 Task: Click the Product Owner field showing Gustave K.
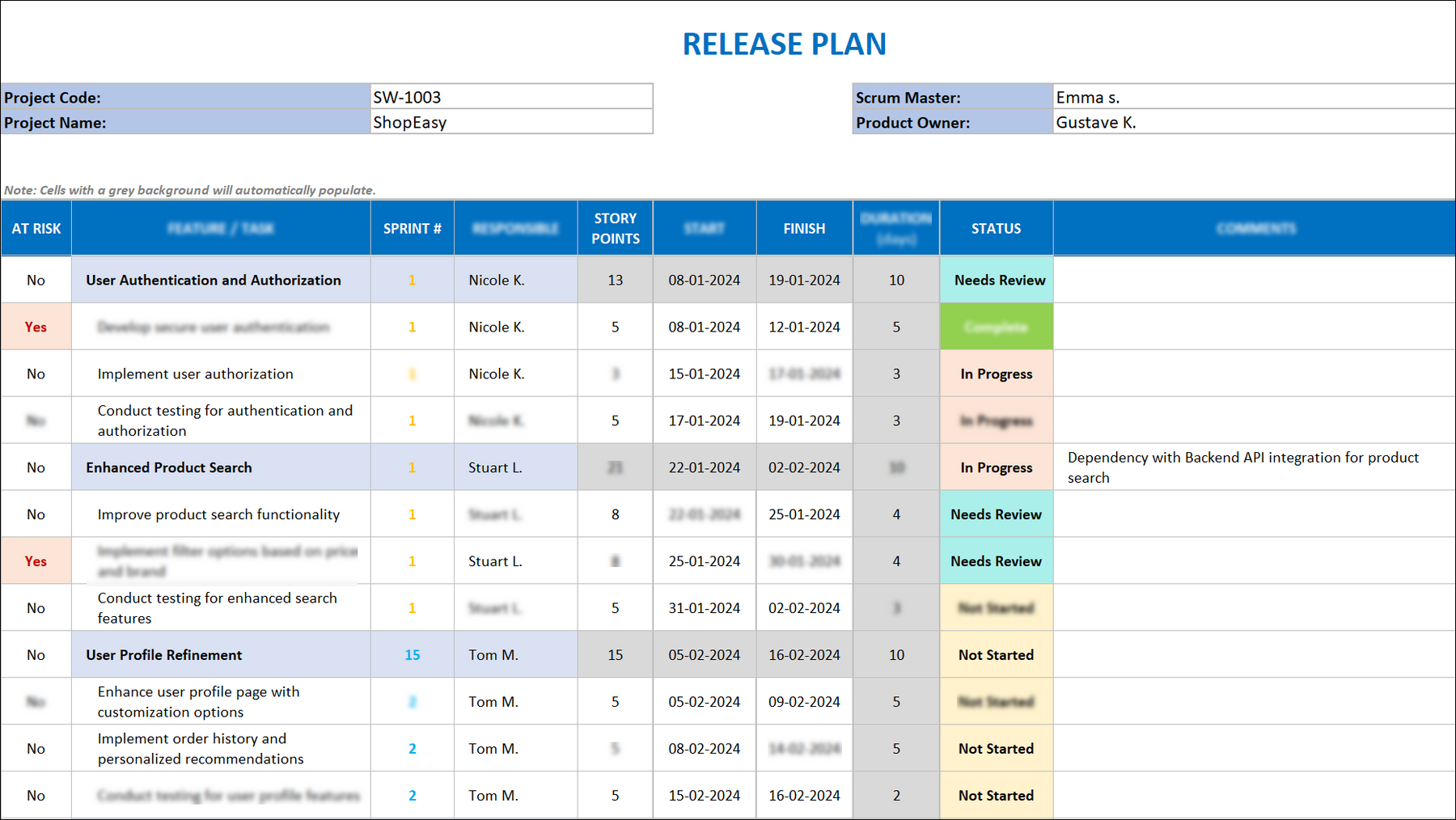tap(1250, 122)
